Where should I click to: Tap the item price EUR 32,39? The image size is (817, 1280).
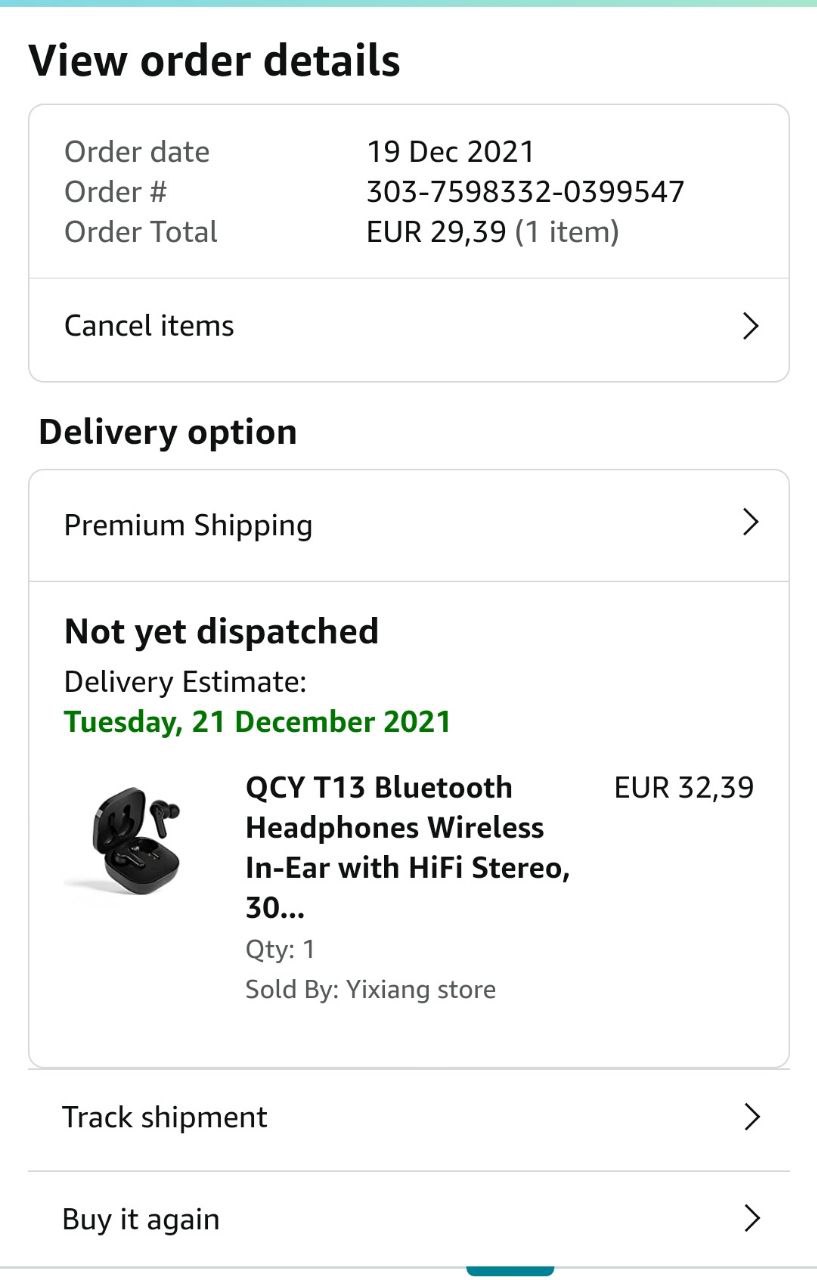[x=684, y=788]
